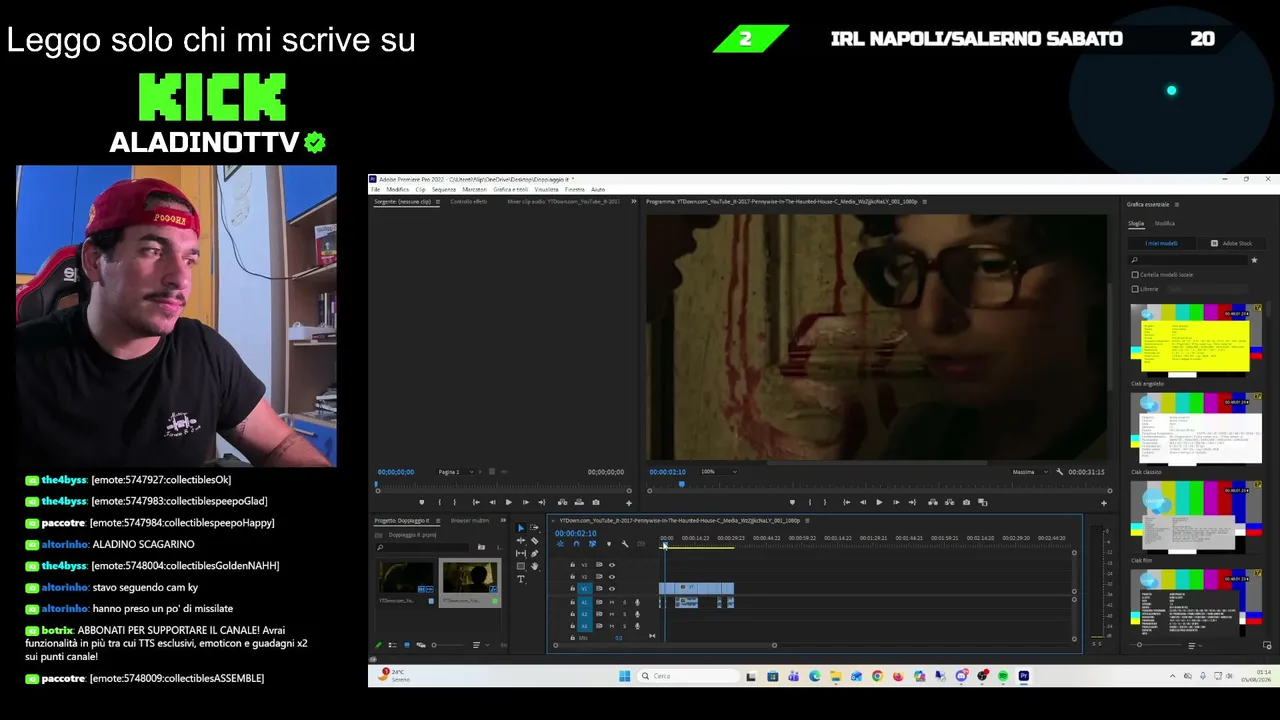Open the Sequenza menu
This screenshot has height=720, width=1280.
point(444,189)
